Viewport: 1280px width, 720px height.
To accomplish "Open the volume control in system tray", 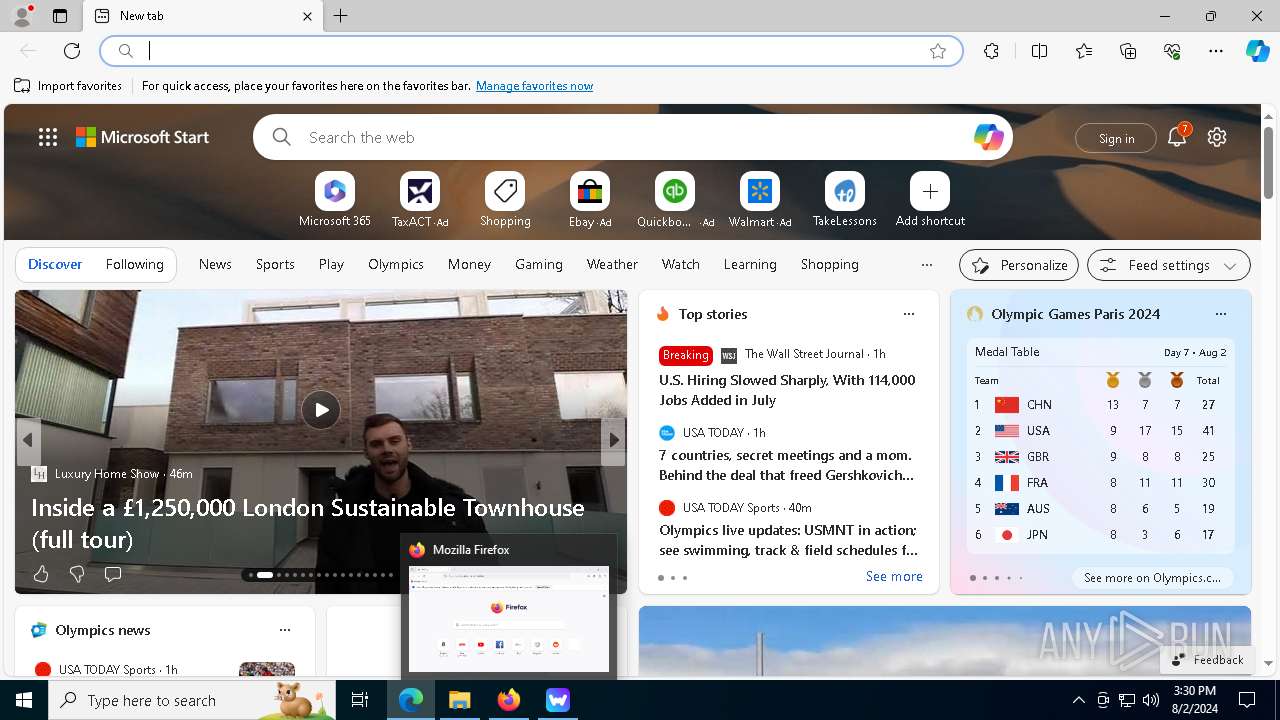I will (1150, 700).
